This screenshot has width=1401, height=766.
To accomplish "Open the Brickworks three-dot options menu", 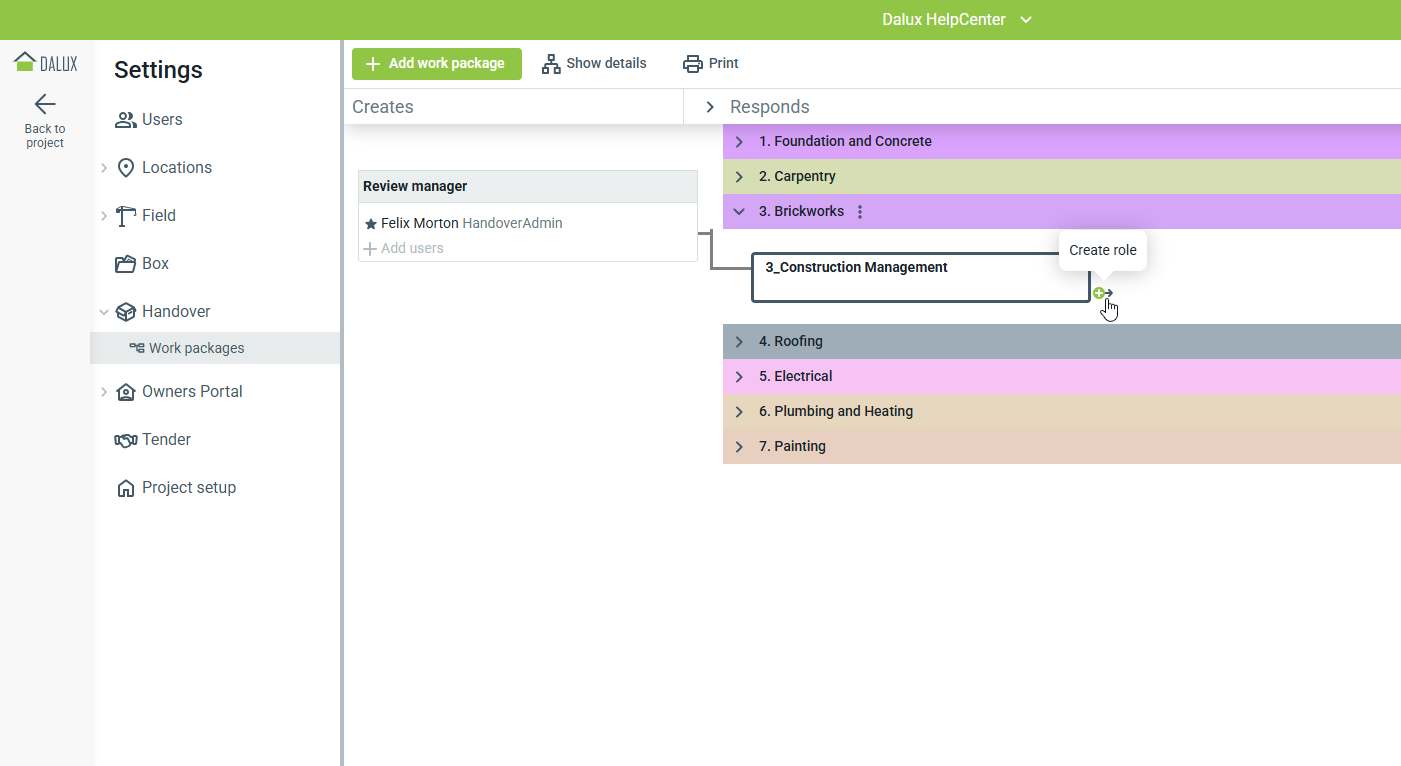I will pyautogui.click(x=860, y=212).
